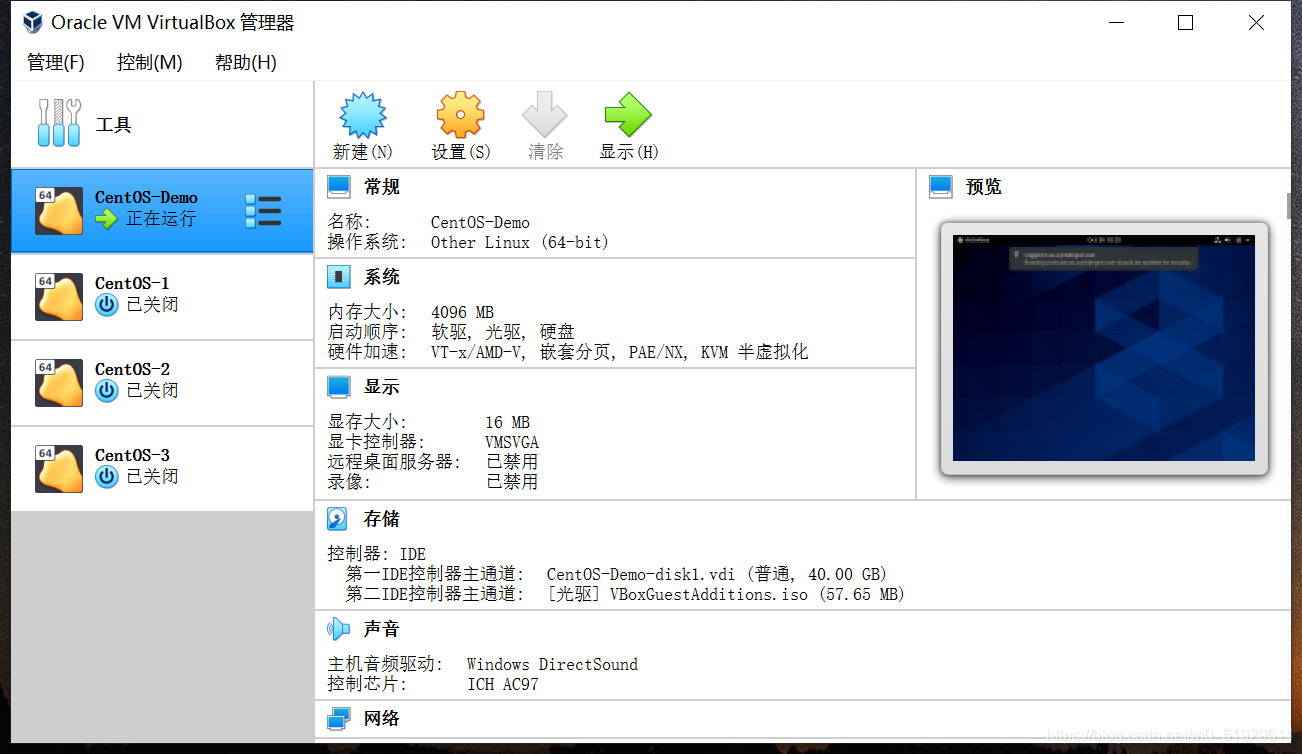Click CentOS-Demo running arrow status icon

tap(107, 219)
